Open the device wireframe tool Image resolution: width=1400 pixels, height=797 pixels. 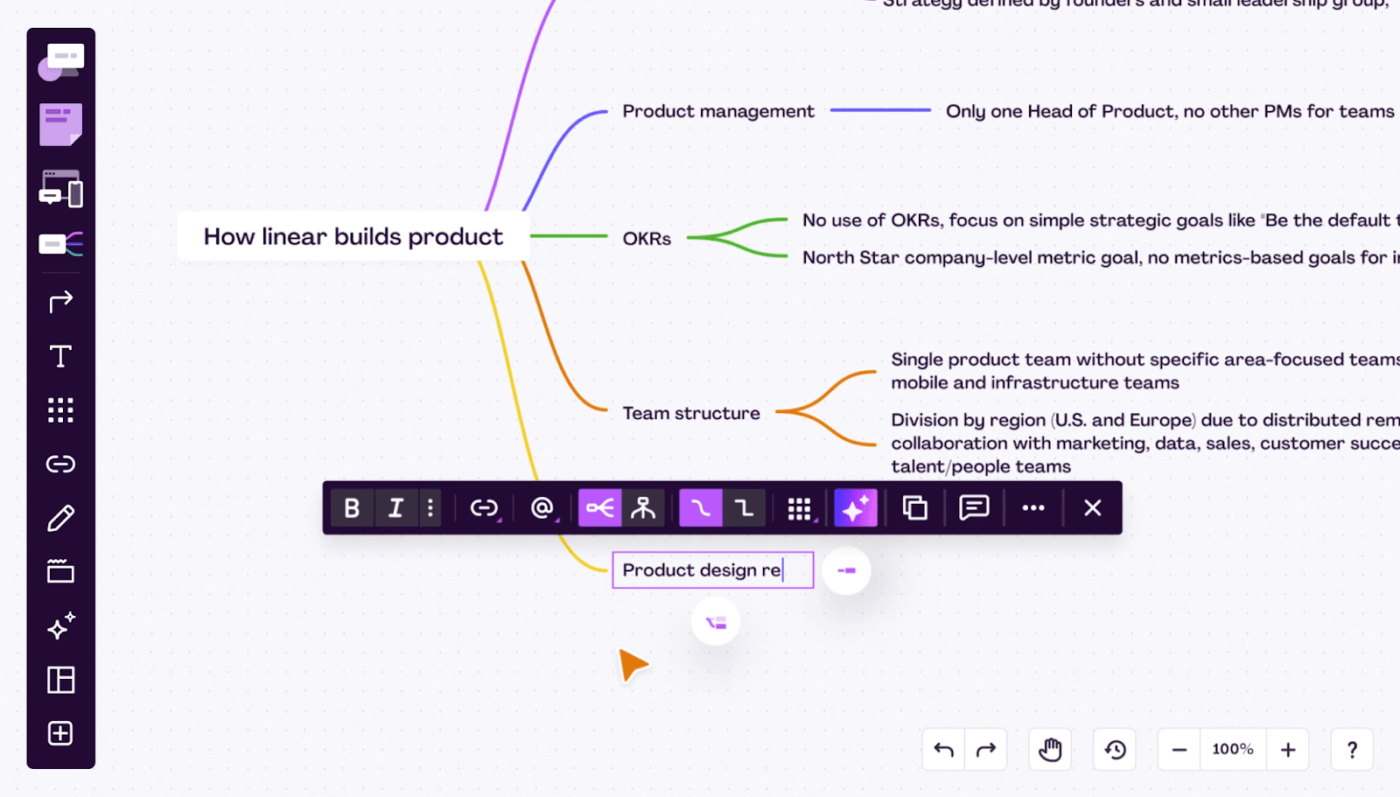61,188
